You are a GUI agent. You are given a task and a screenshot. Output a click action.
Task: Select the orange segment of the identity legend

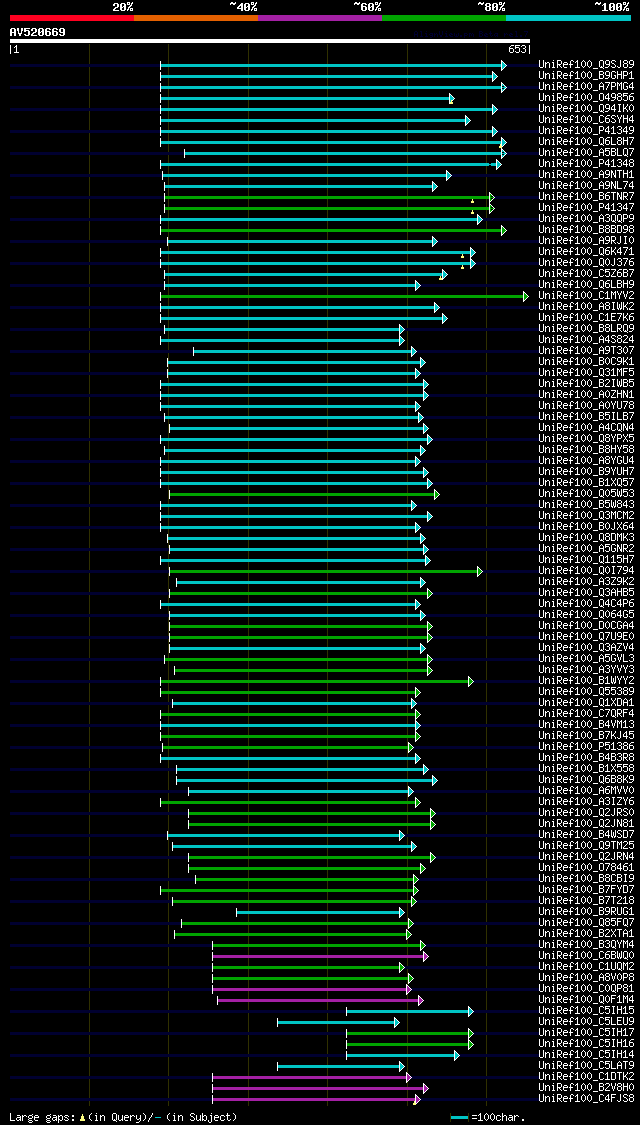196,17
